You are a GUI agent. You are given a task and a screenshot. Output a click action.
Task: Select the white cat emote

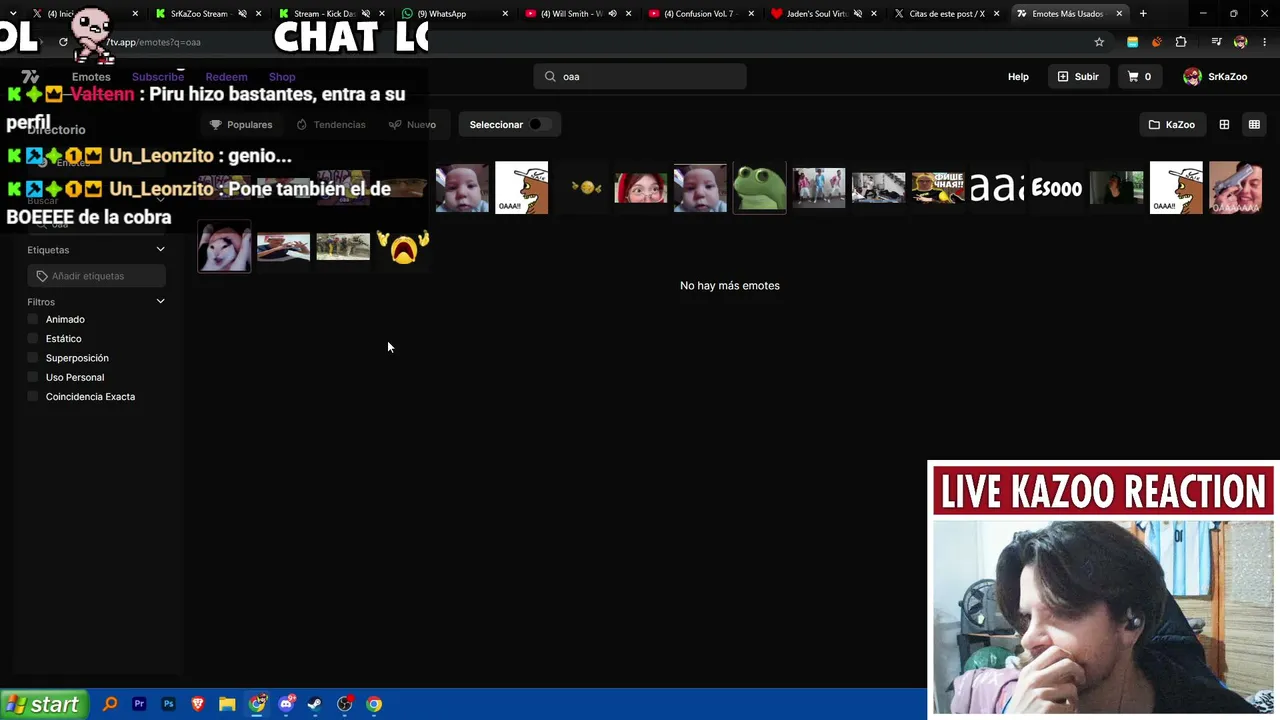pyautogui.click(x=224, y=247)
